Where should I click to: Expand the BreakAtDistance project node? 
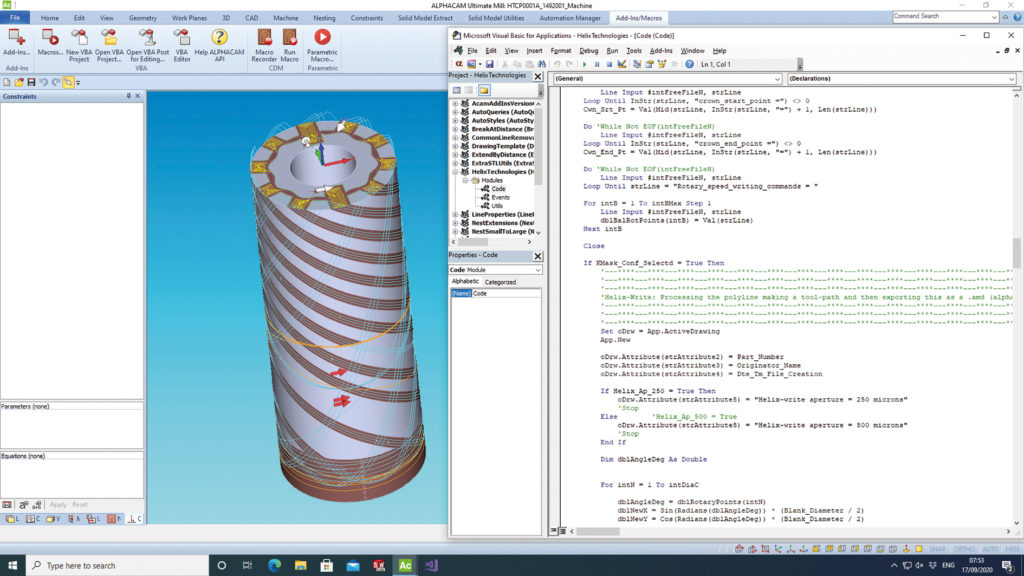tap(455, 129)
